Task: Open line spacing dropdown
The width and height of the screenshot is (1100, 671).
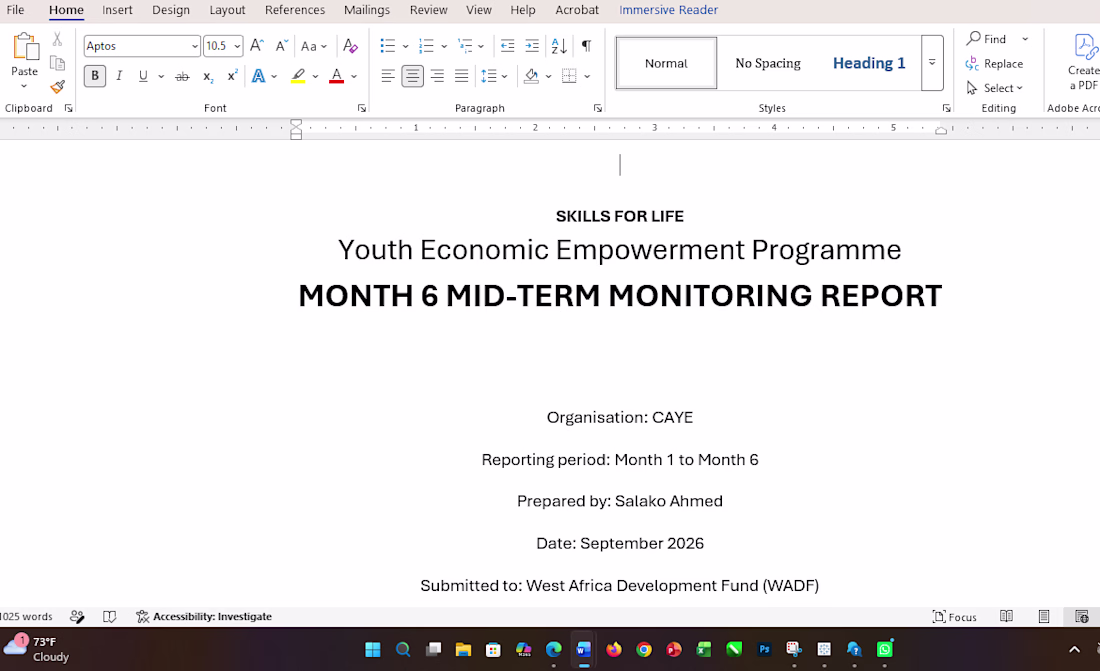Action: [504, 76]
